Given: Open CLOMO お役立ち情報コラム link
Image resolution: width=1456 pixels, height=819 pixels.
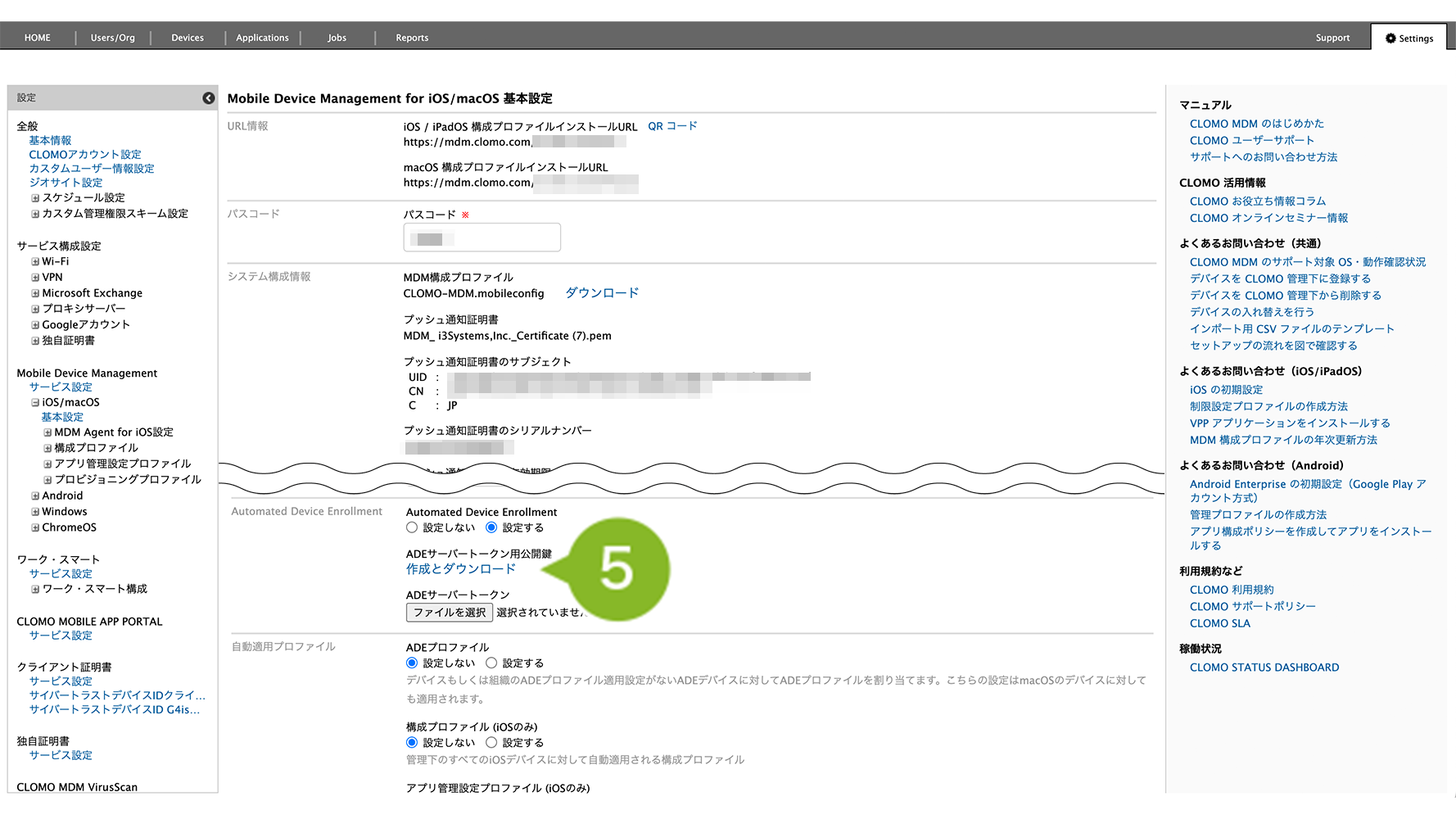Looking at the screenshot, I should pyautogui.click(x=1258, y=201).
